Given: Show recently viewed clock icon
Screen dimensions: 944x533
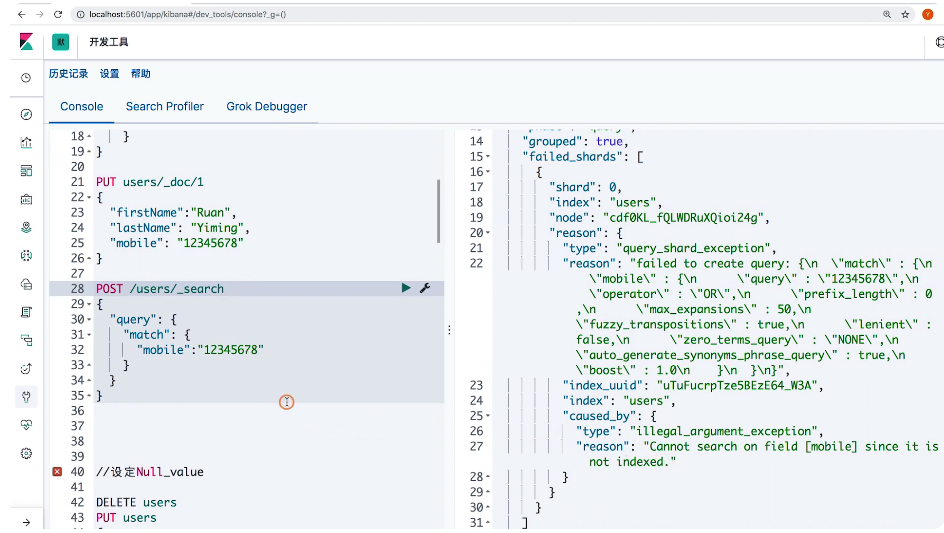Looking at the screenshot, I should click(26, 78).
